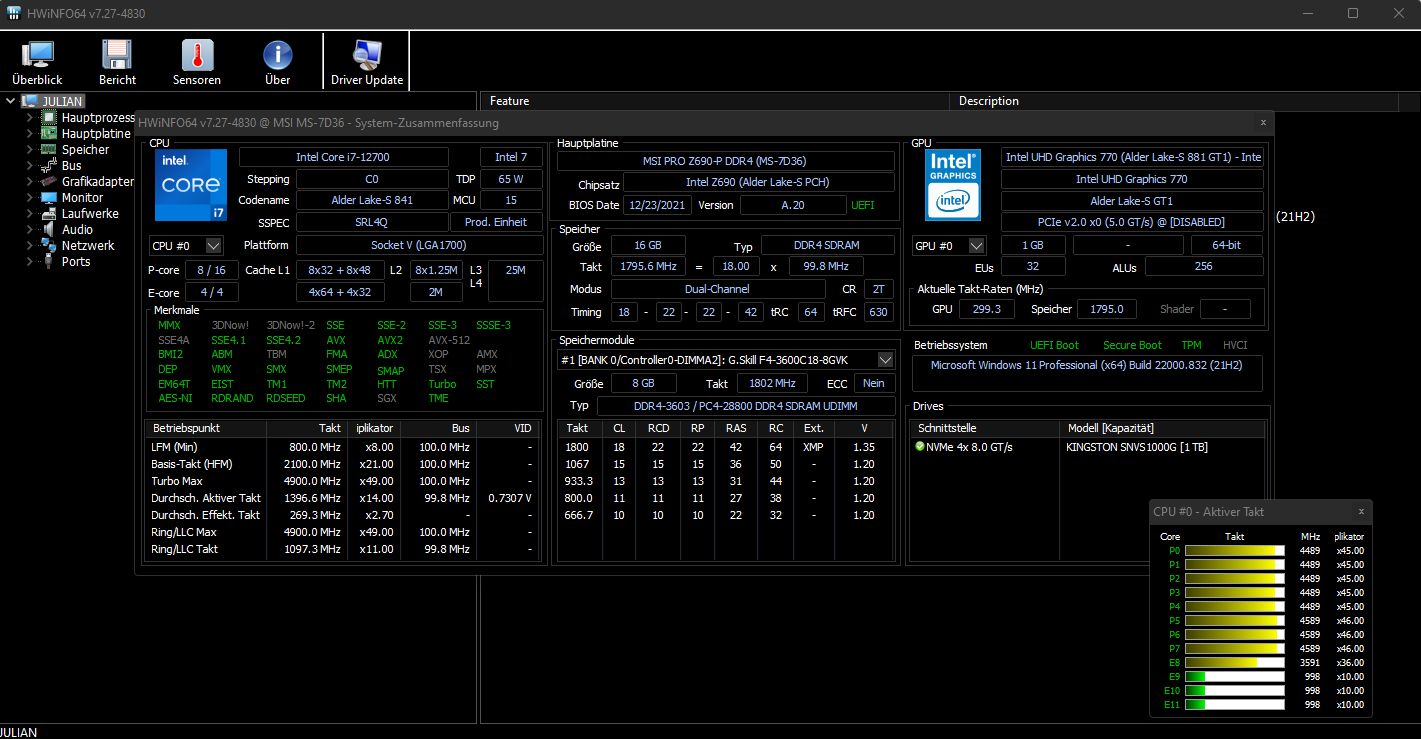The width and height of the screenshot is (1421, 739).
Task: Click the Intel Graphics logo
Action: 953,185
